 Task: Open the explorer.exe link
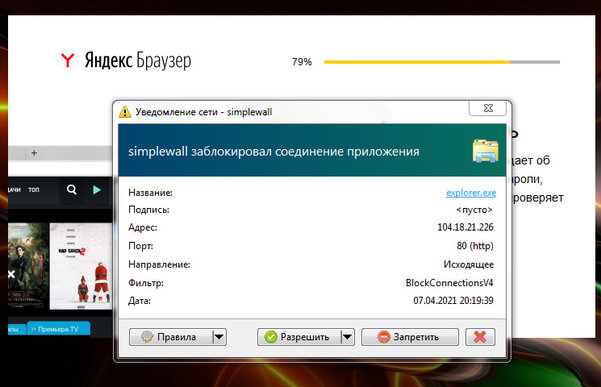(x=471, y=193)
